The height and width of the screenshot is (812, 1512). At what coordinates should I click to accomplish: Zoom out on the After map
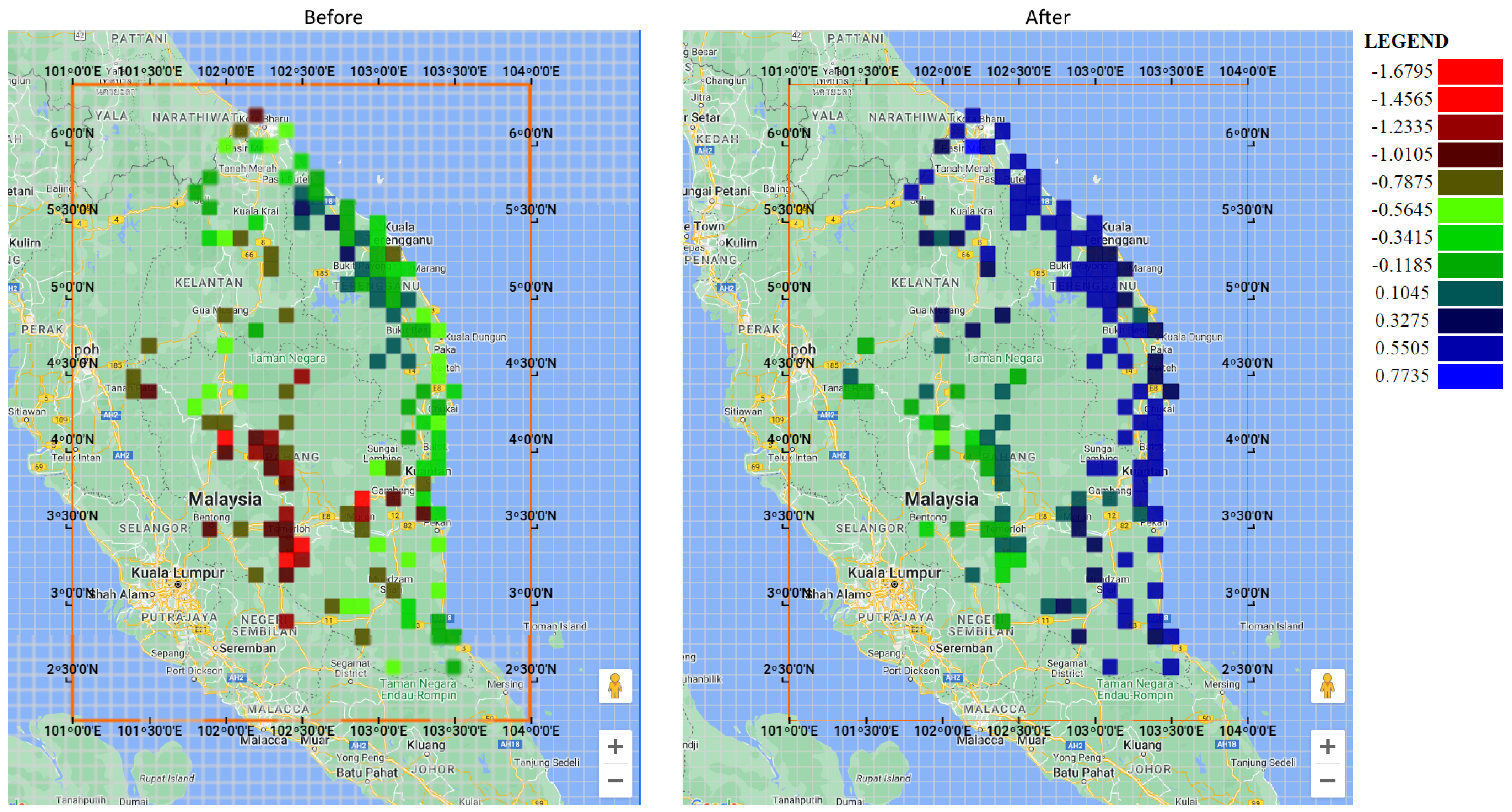click(1327, 780)
